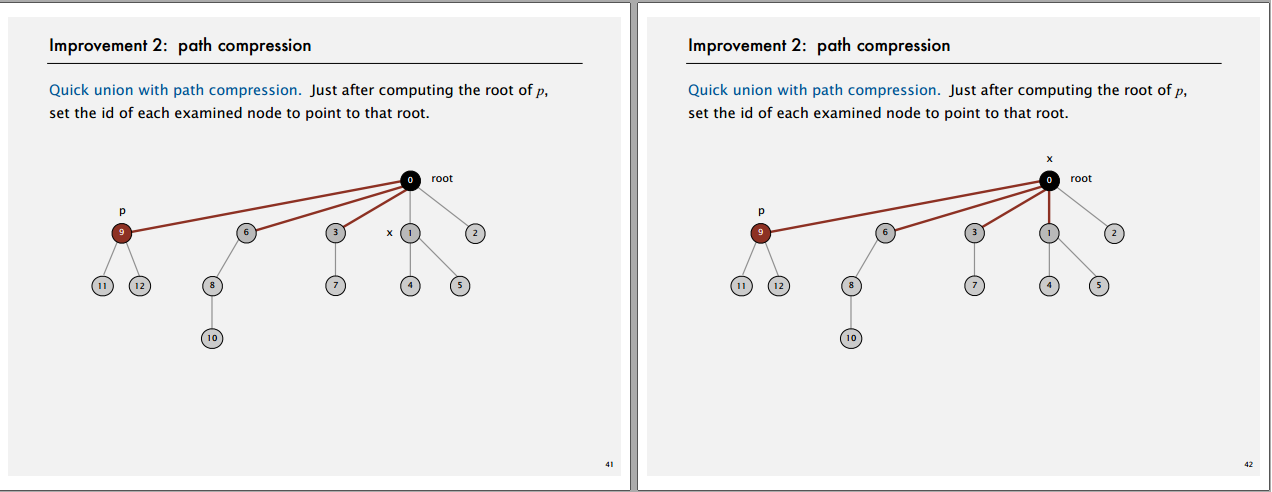This screenshot has width=1272, height=492.
Task: Click the 'Improvement 2: path compression' title on the right slide
Action: click(819, 46)
